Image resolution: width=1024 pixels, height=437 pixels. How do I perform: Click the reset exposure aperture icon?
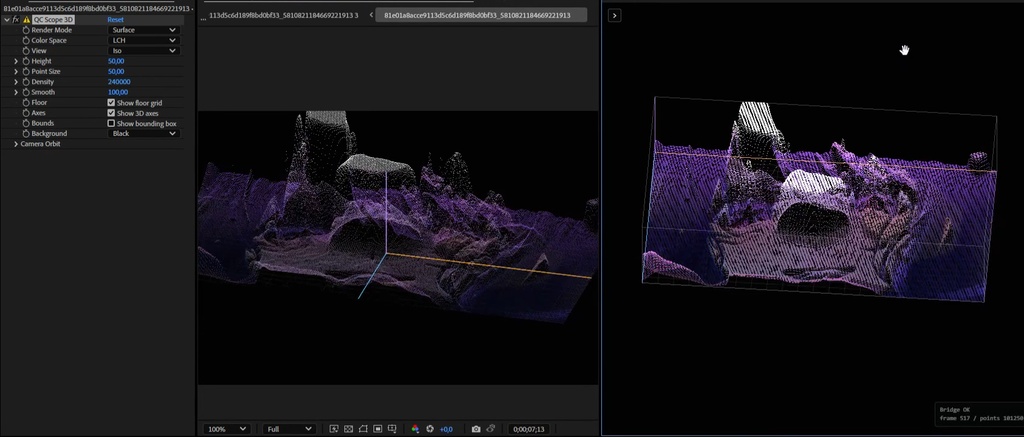point(430,429)
